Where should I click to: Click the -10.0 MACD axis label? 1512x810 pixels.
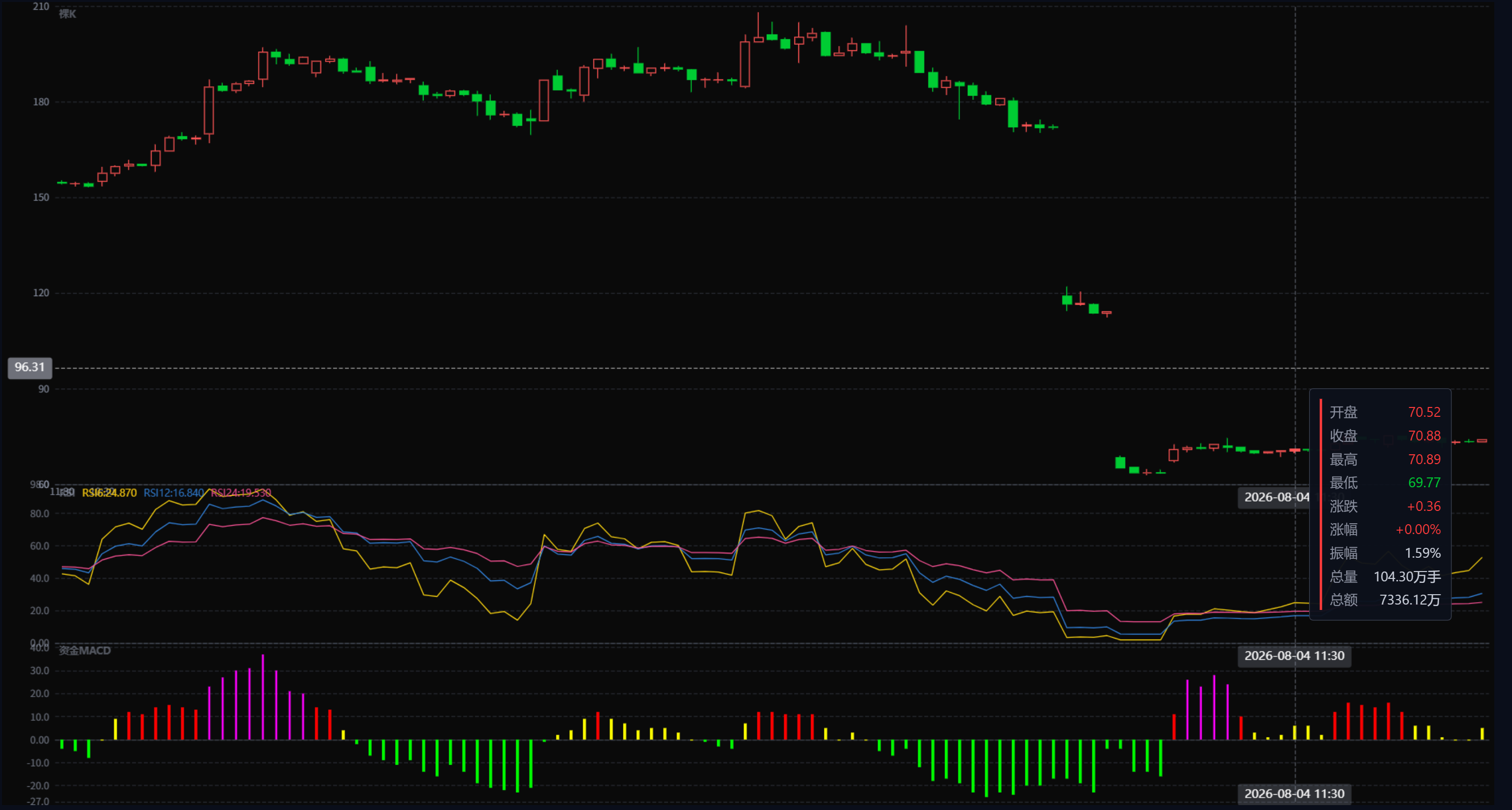tap(38, 763)
